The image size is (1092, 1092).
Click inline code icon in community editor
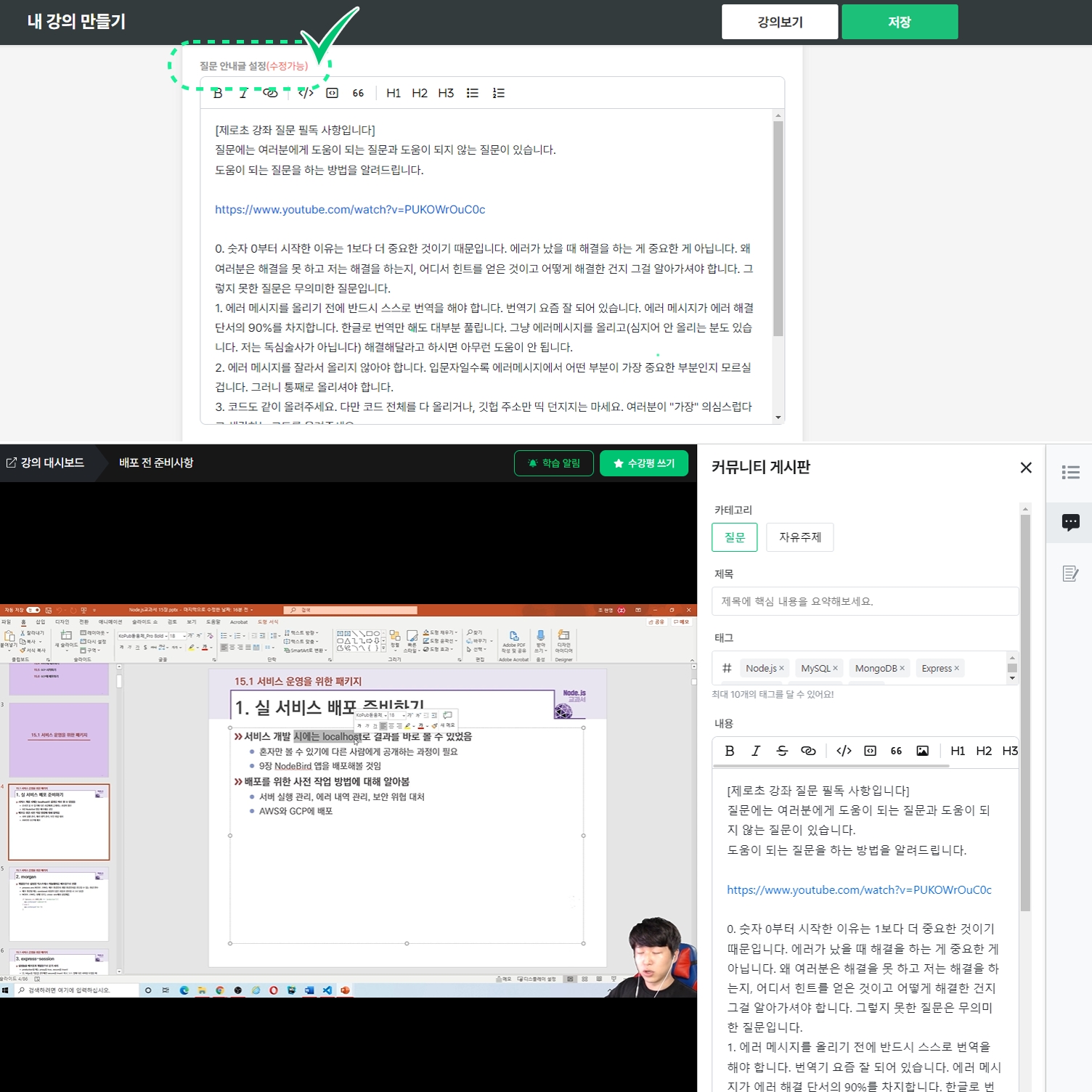(x=844, y=751)
